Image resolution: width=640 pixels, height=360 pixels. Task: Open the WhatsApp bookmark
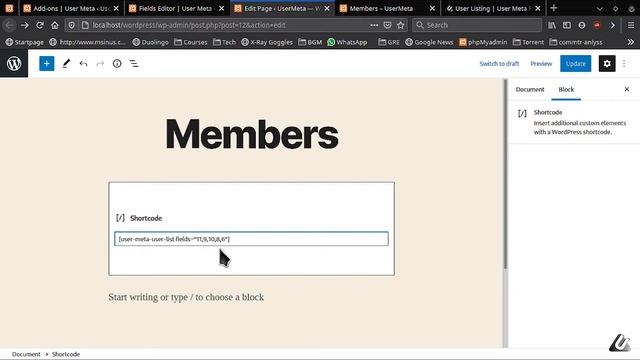(347, 42)
